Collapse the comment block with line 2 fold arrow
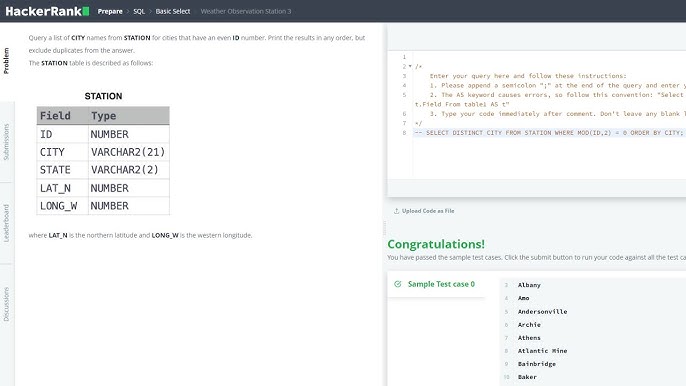Screen dimensions: 686x386 point(410,67)
